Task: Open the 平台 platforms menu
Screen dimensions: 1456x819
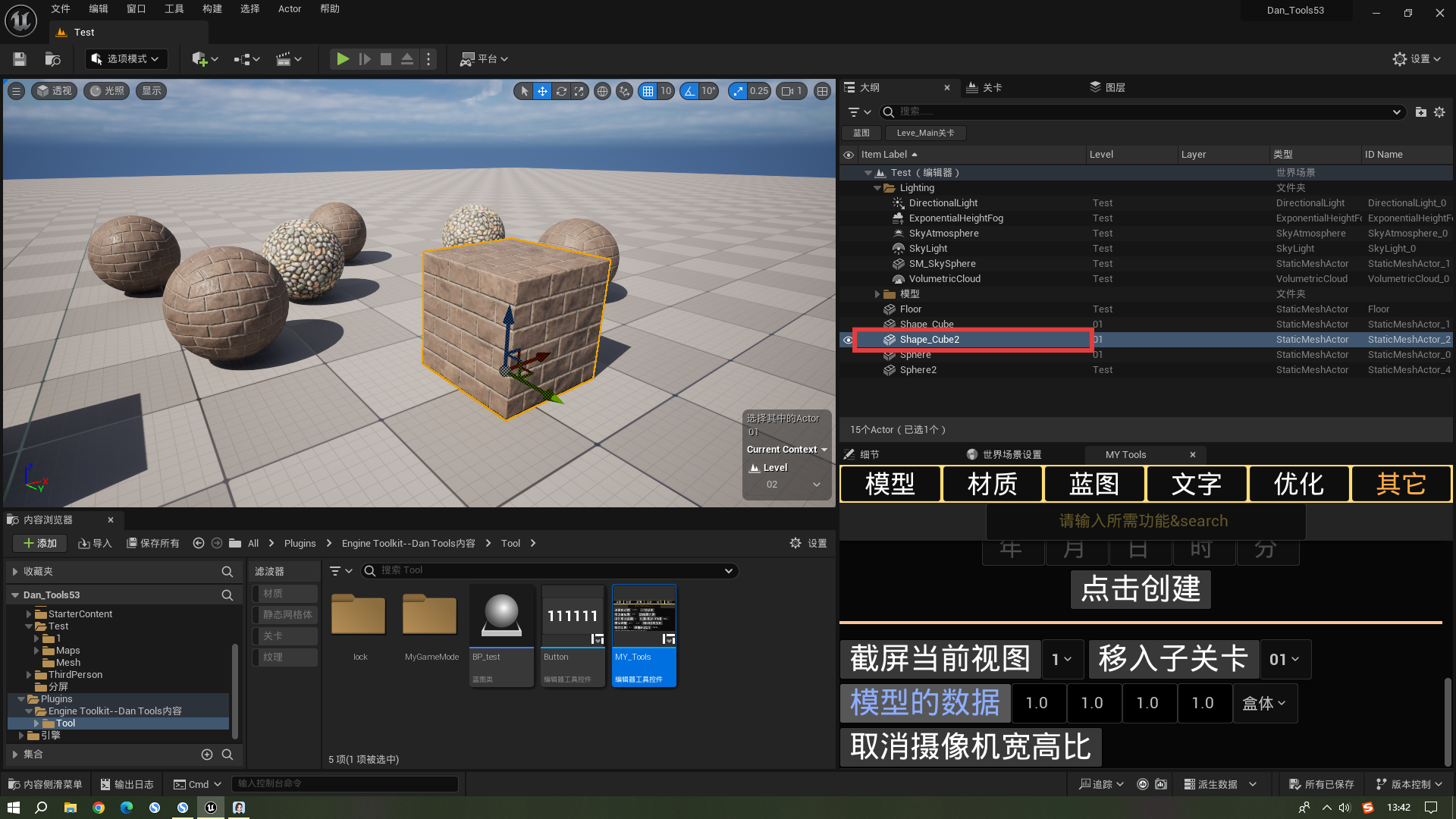Action: pos(484,59)
